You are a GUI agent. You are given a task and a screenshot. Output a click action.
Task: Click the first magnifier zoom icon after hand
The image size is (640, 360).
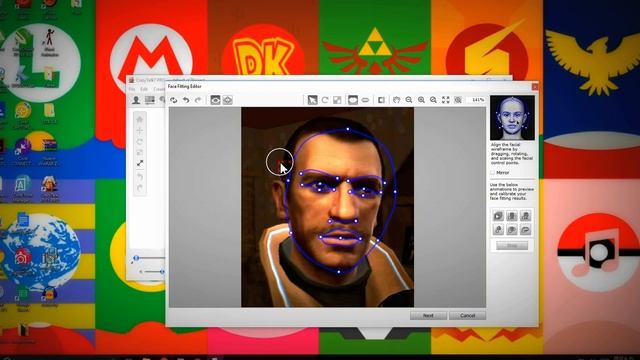(x=409, y=100)
